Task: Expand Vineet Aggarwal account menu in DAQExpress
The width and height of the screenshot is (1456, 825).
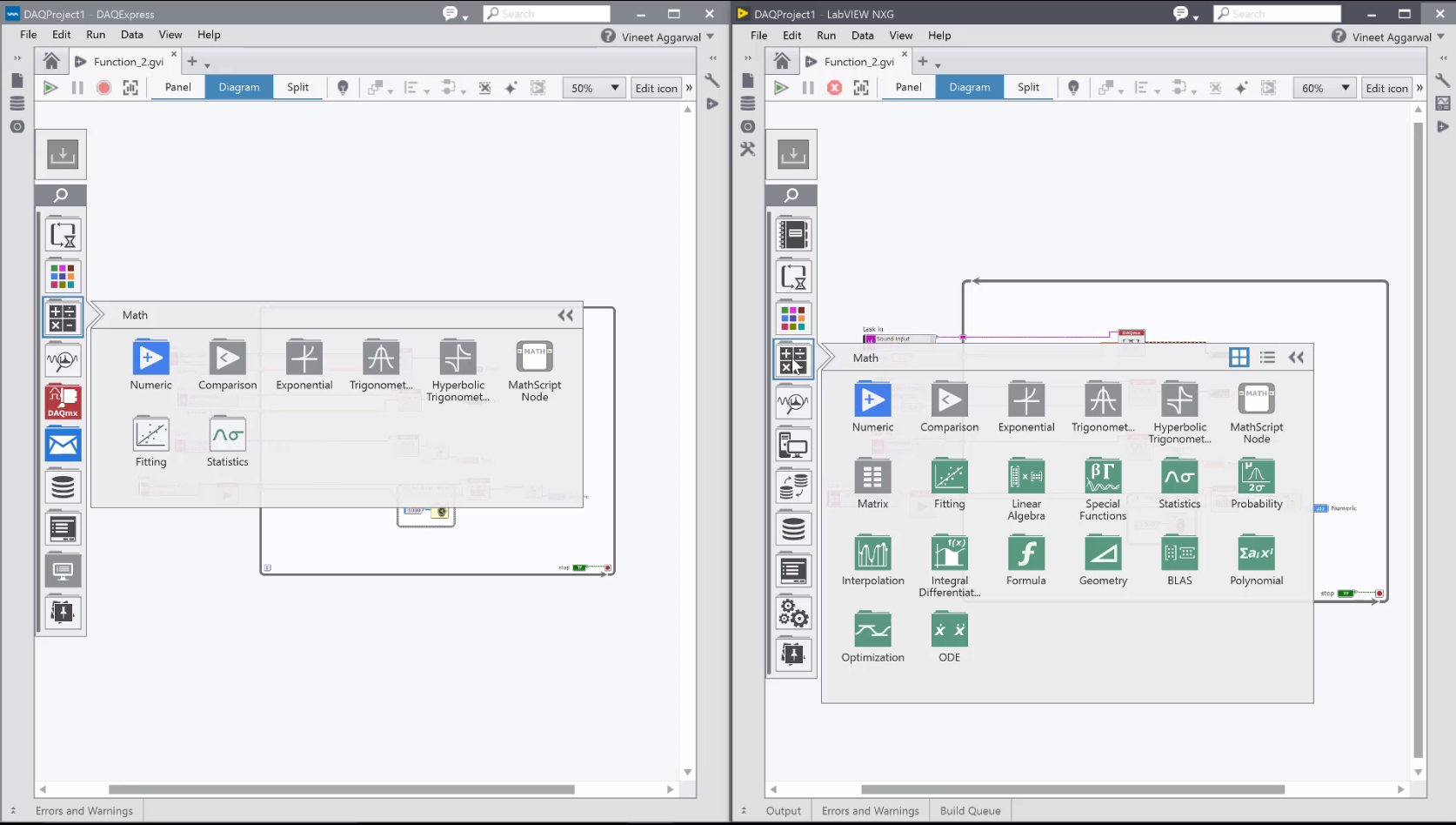Action: click(710, 37)
